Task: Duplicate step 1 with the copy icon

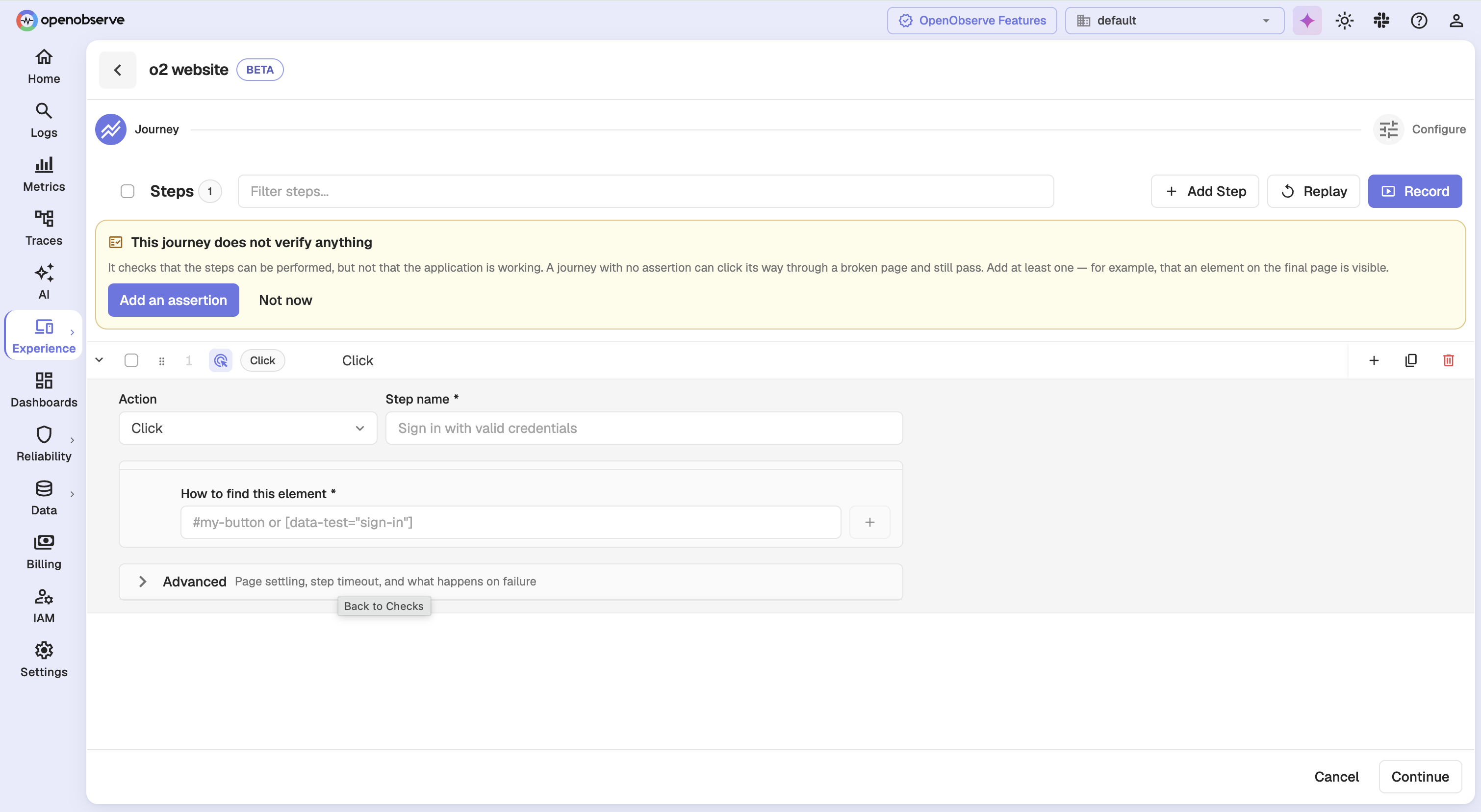Action: [x=1411, y=360]
